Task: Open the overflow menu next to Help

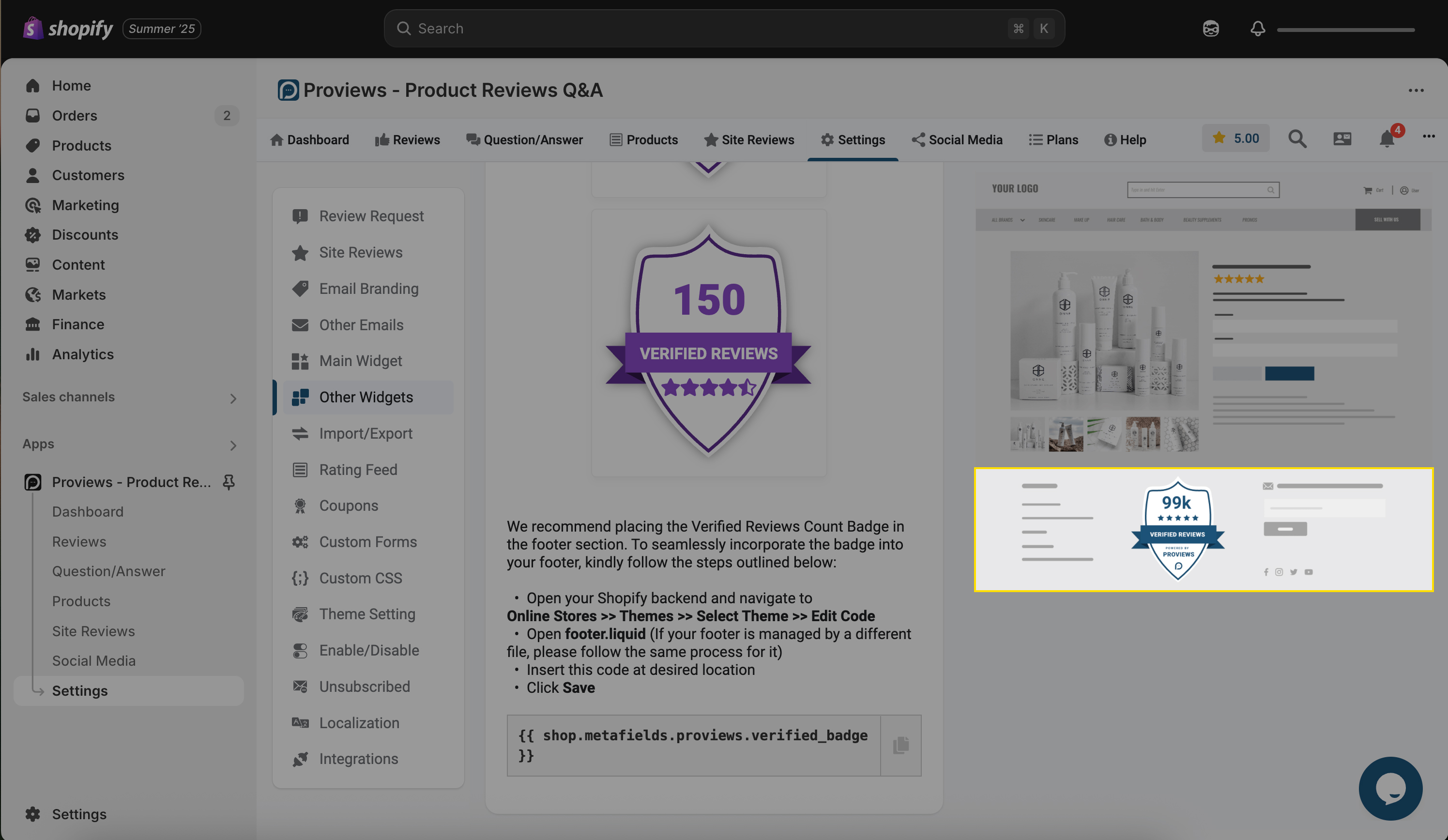Action: pyautogui.click(x=1429, y=137)
